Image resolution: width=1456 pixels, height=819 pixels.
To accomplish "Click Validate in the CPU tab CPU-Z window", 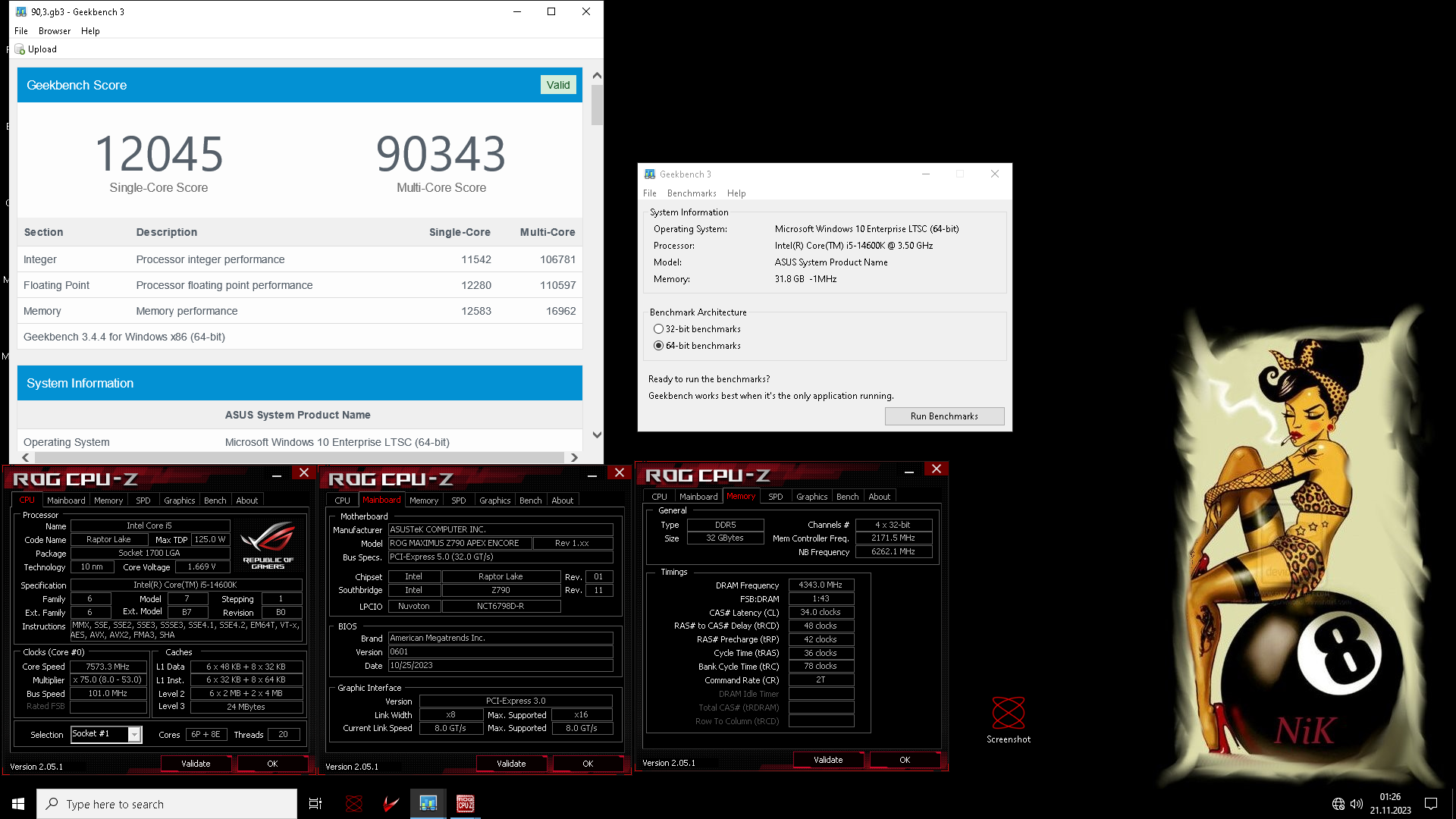I will pos(196,764).
